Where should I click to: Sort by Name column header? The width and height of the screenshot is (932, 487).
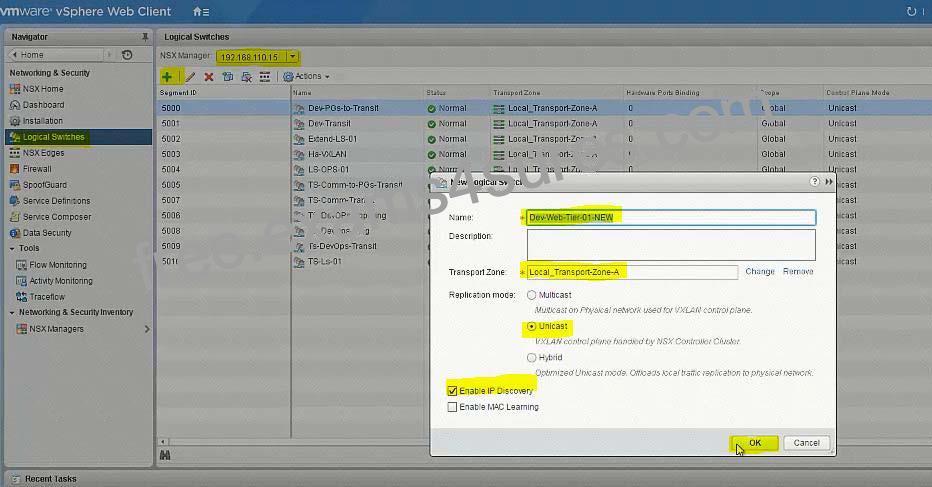point(357,93)
